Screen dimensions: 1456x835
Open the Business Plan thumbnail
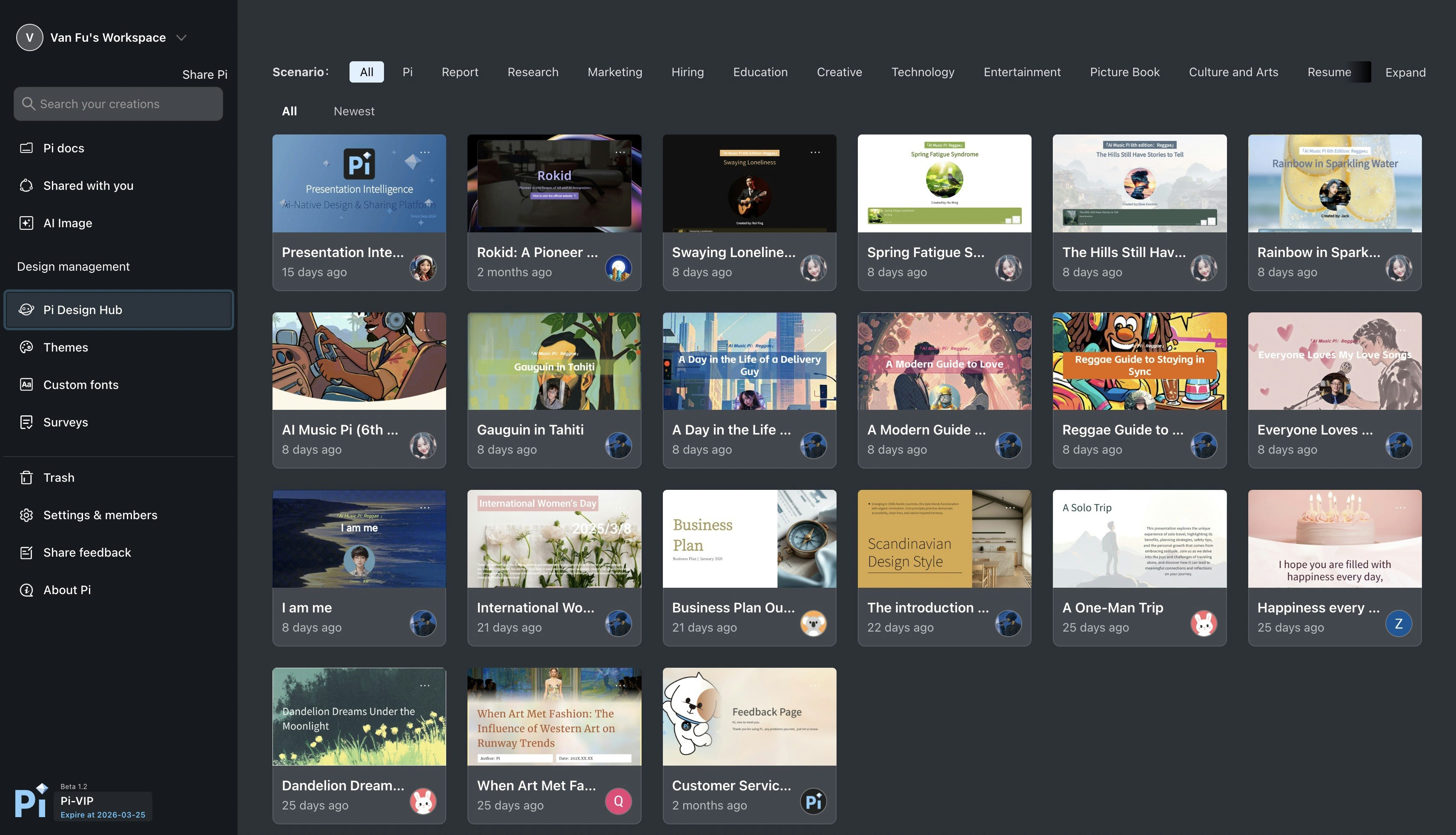pyautogui.click(x=749, y=538)
